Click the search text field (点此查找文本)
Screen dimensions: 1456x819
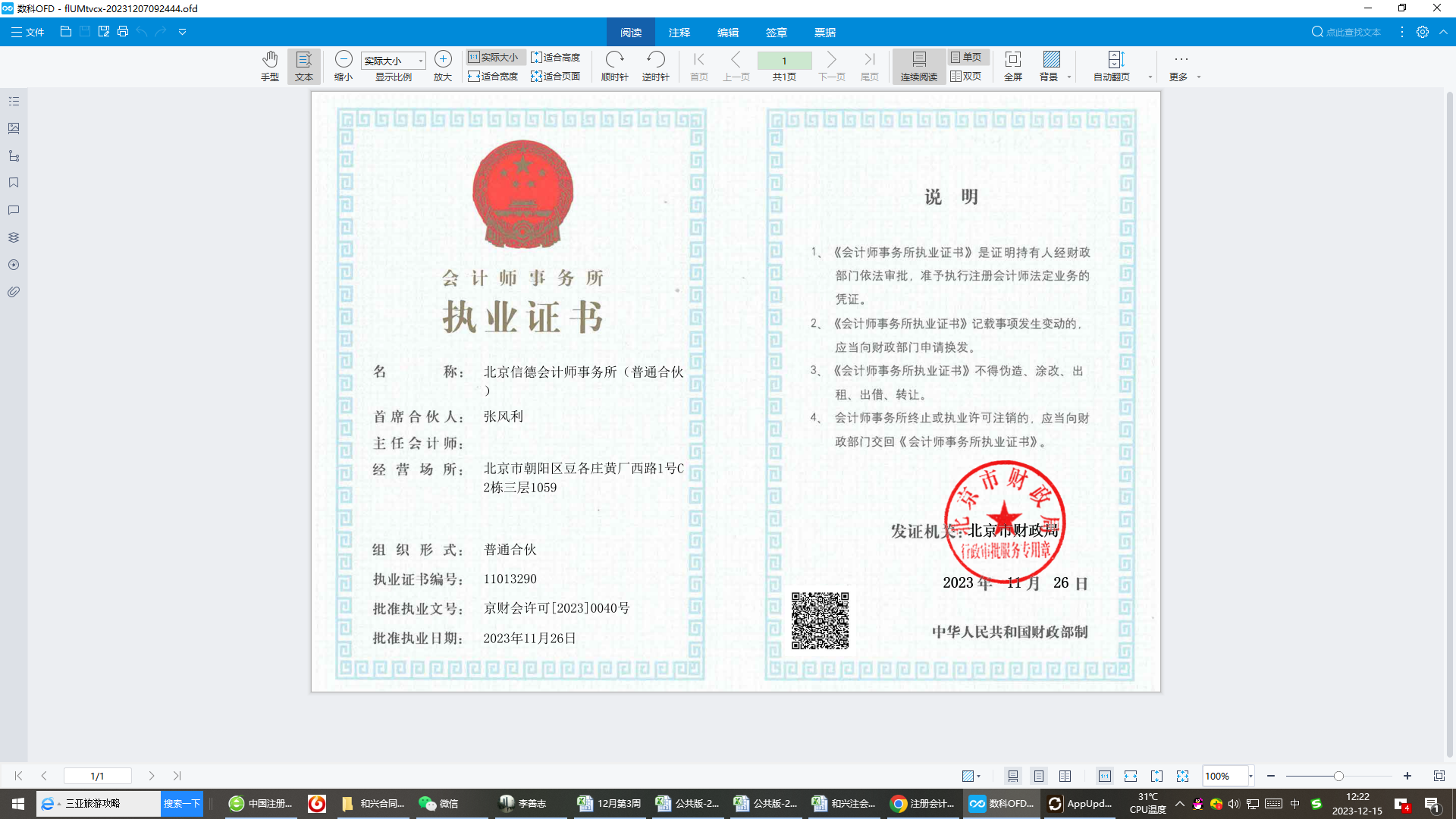tap(1352, 33)
